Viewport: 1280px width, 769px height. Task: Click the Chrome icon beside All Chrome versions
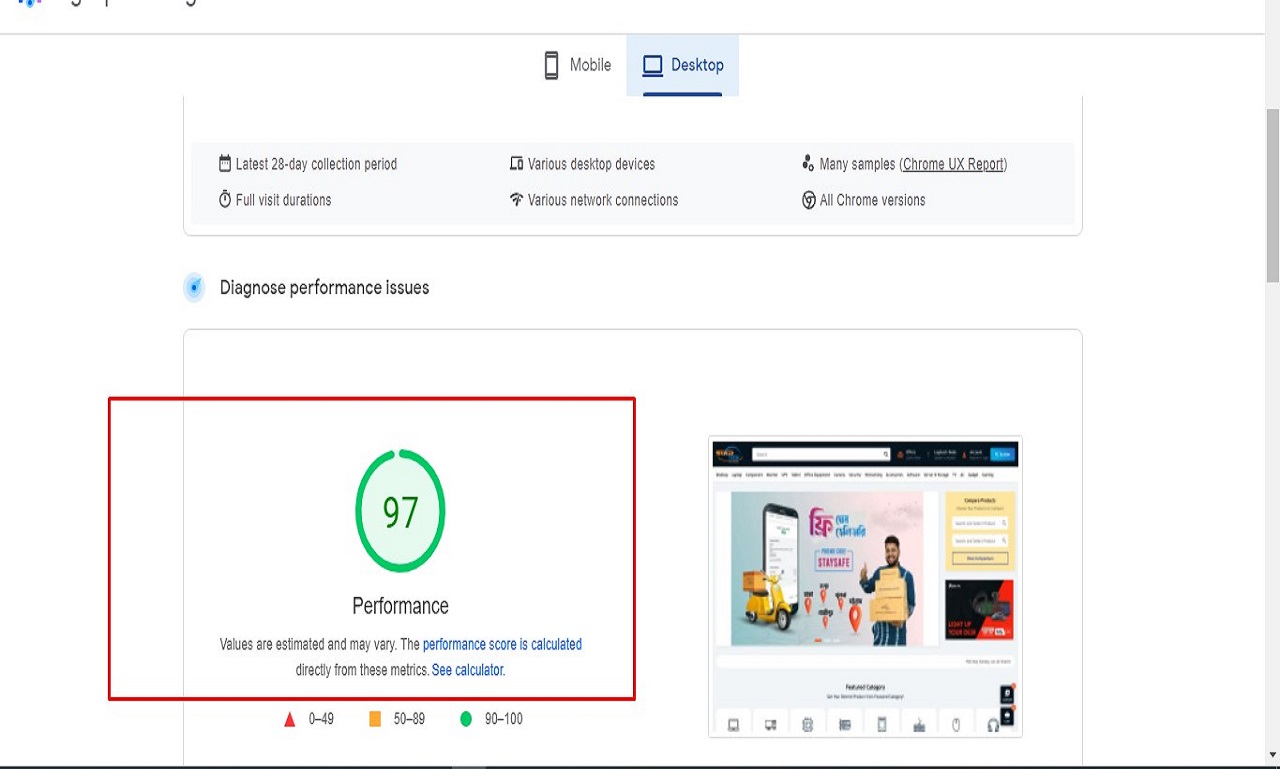pos(808,199)
